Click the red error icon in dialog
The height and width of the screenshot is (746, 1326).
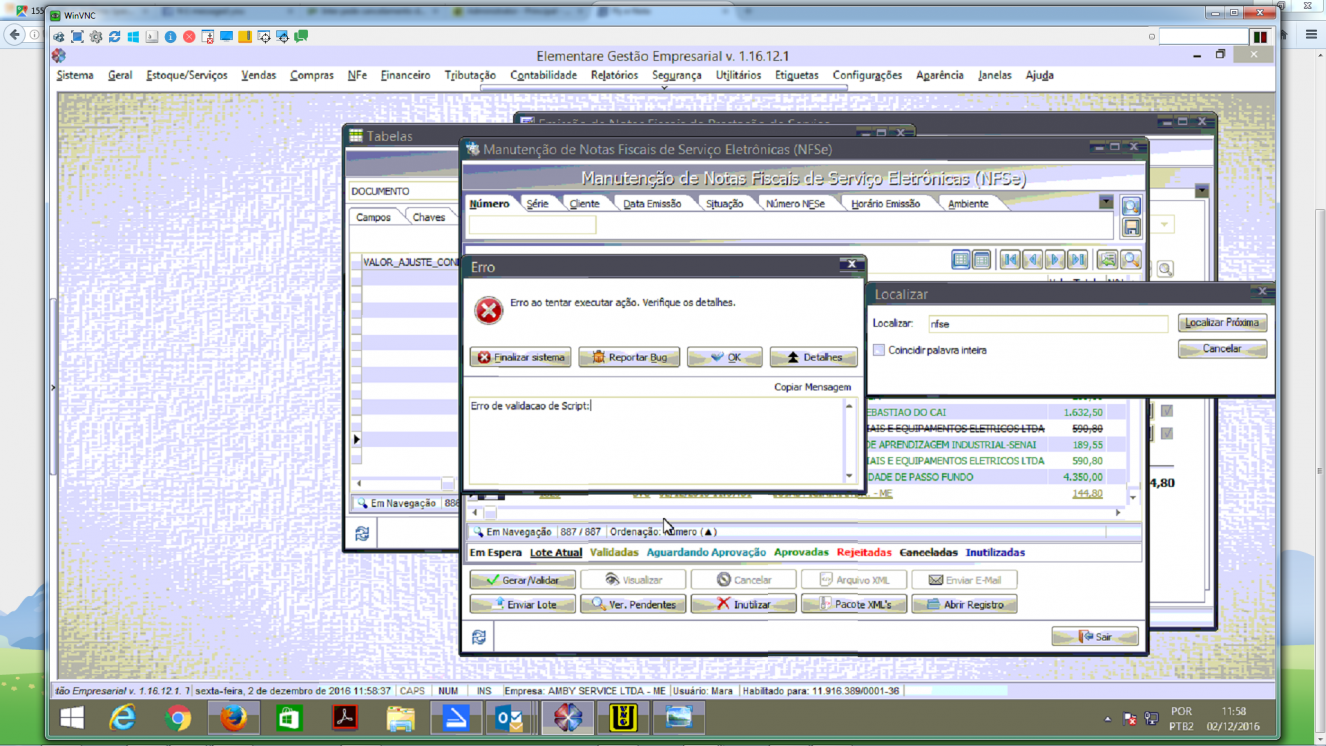pos(489,310)
